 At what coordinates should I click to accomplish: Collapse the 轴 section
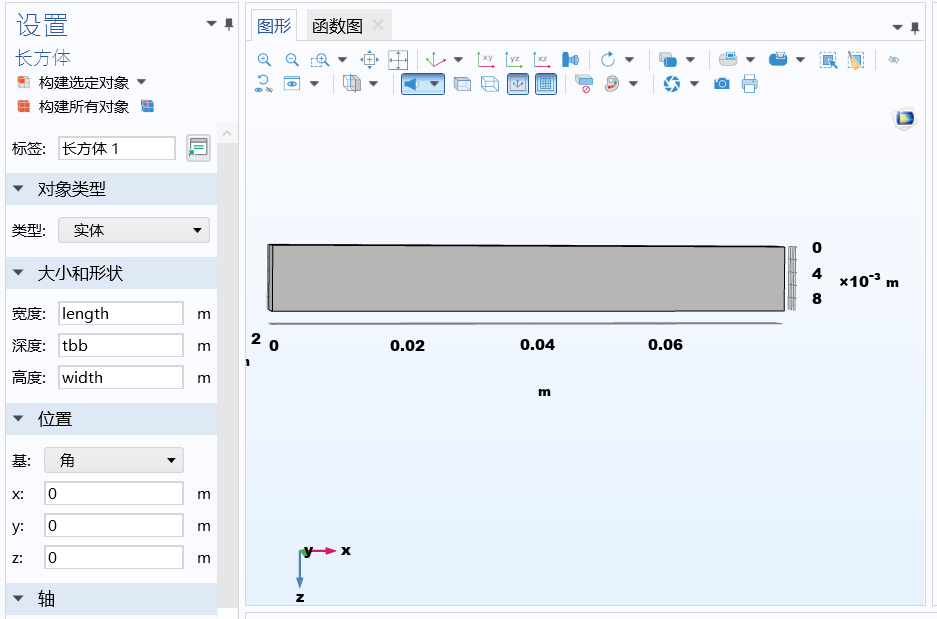click(x=19, y=598)
